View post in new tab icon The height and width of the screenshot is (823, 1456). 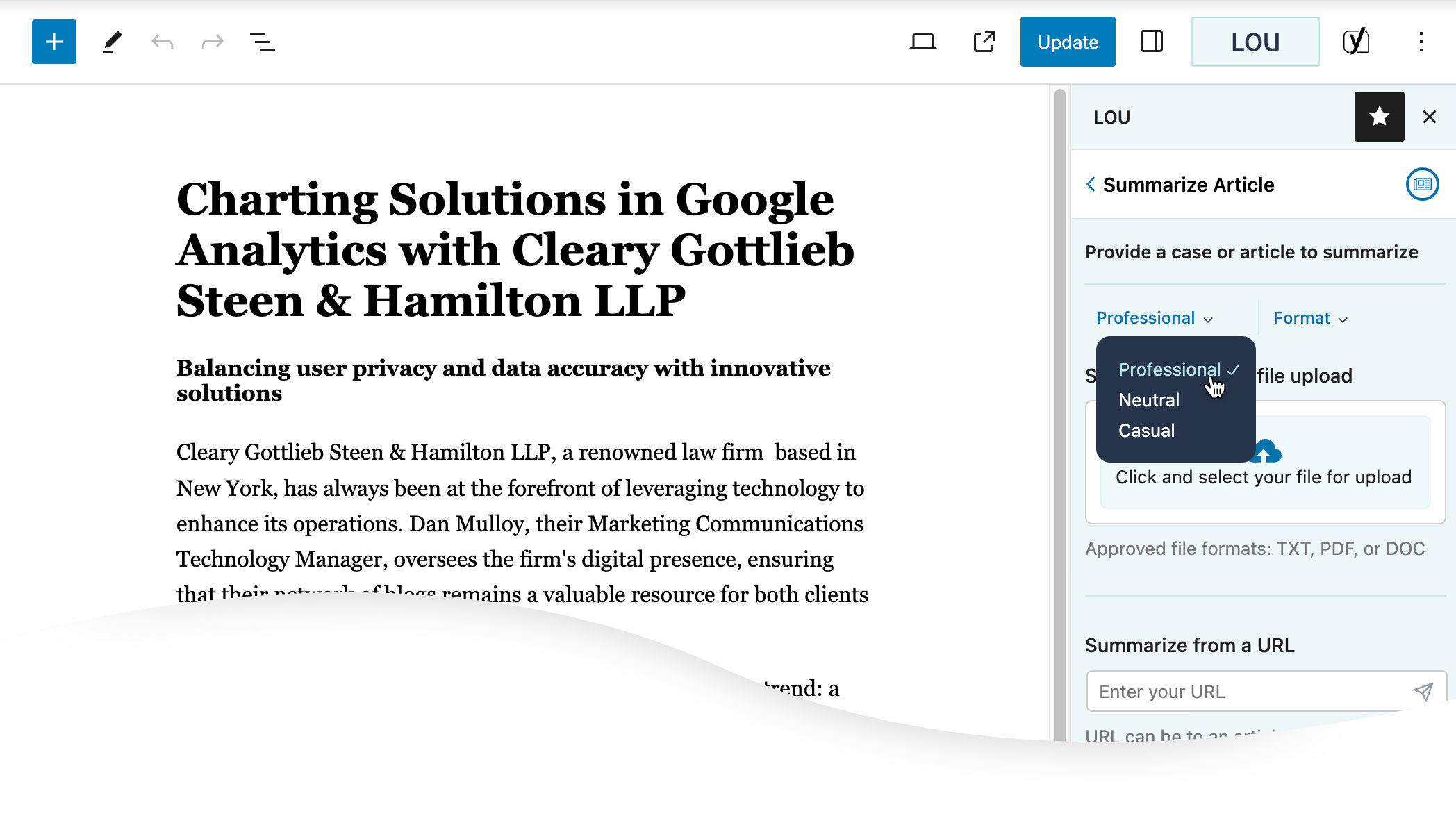(x=984, y=42)
